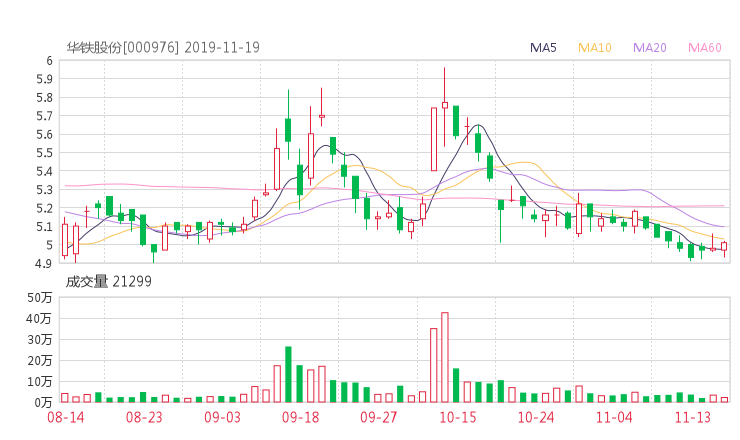This screenshot has width=740, height=440.
Task: Click the price axis label 5.5
Action: pos(44,153)
